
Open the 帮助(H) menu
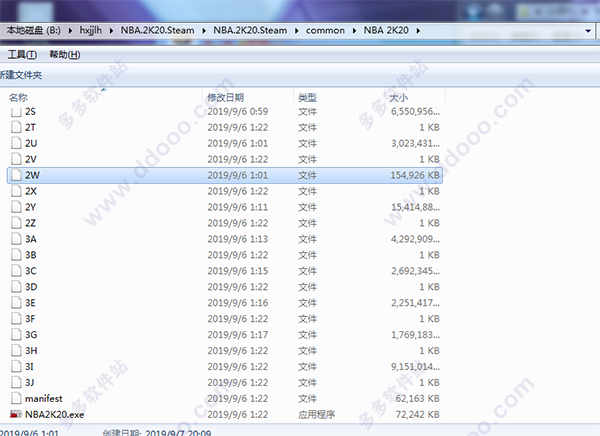(x=64, y=54)
